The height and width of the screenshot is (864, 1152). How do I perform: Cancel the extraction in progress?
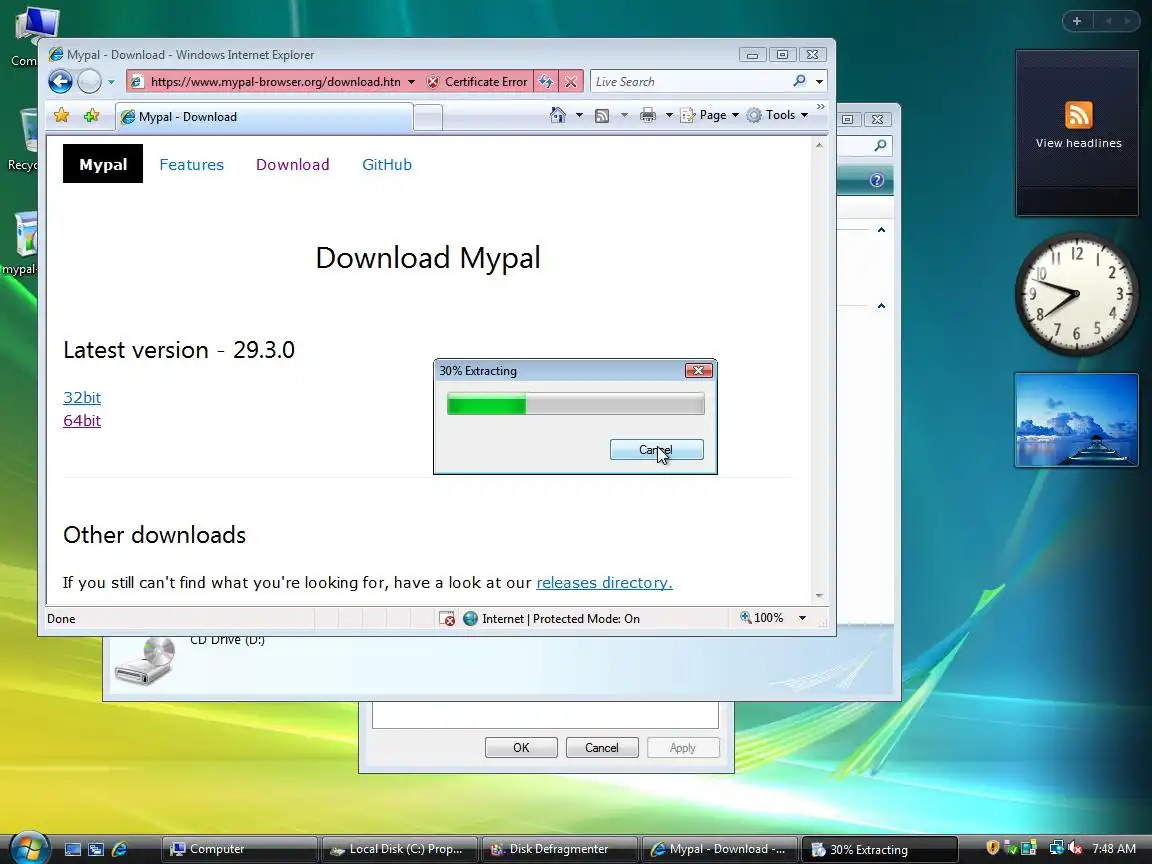[657, 450]
